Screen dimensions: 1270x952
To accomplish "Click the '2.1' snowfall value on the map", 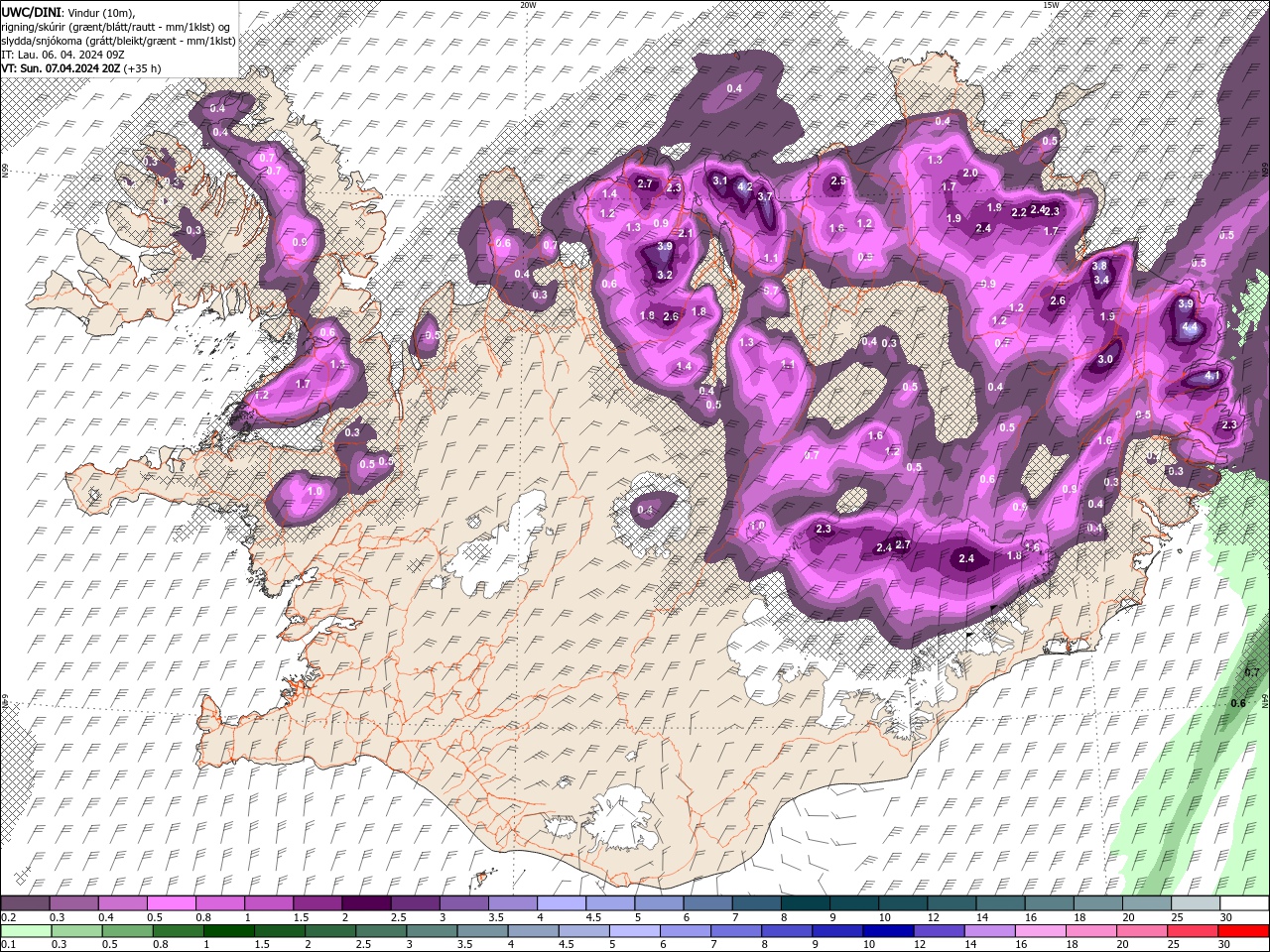I will tap(685, 233).
